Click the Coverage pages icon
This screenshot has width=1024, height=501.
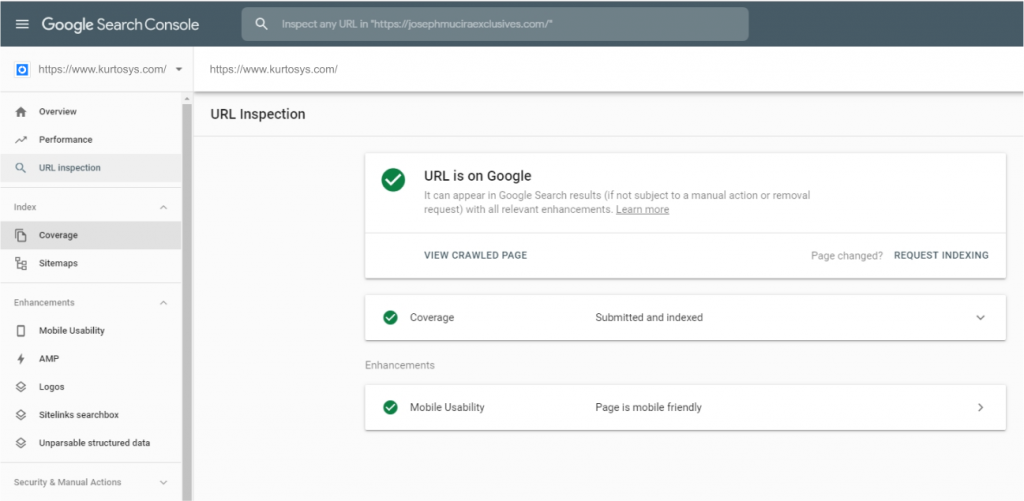21,235
